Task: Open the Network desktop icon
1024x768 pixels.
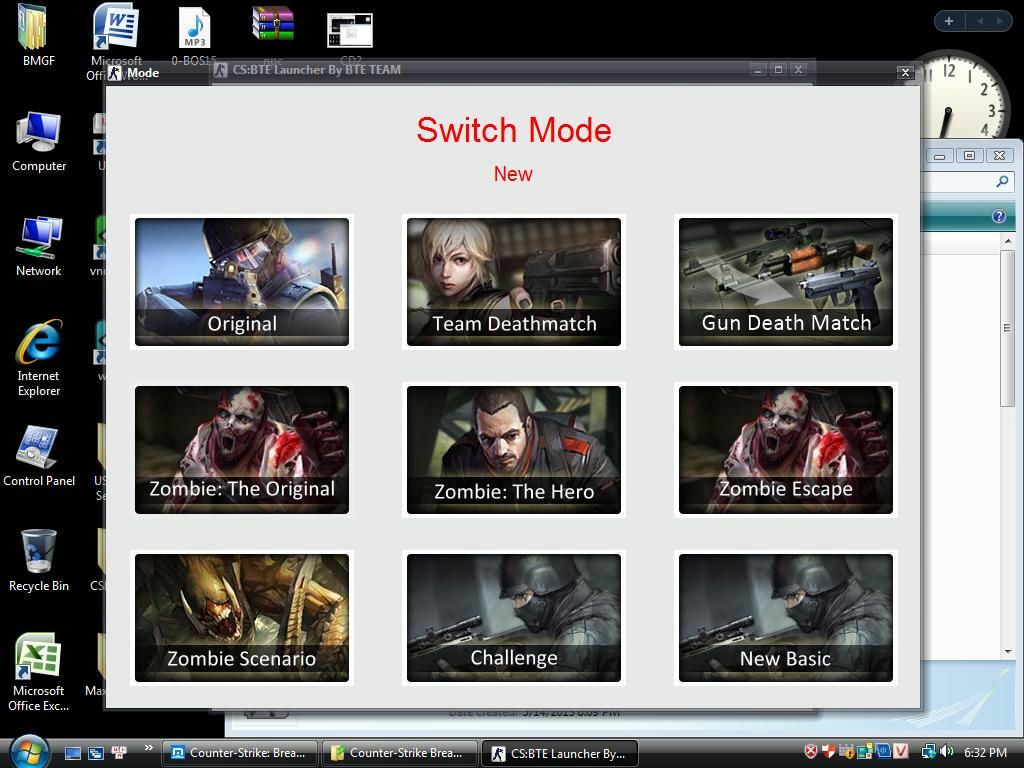Action: 39,247
